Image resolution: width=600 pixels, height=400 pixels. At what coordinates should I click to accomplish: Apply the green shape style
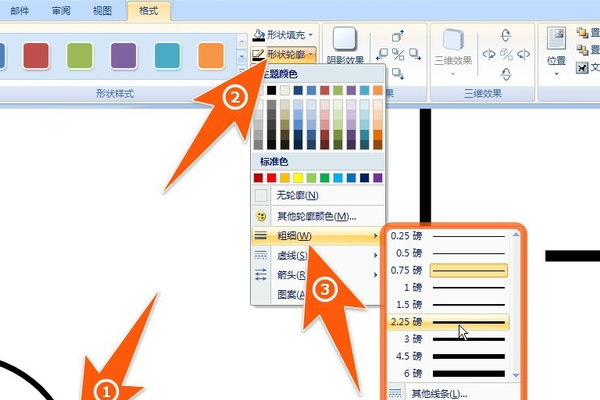click(x=80, y=56)
